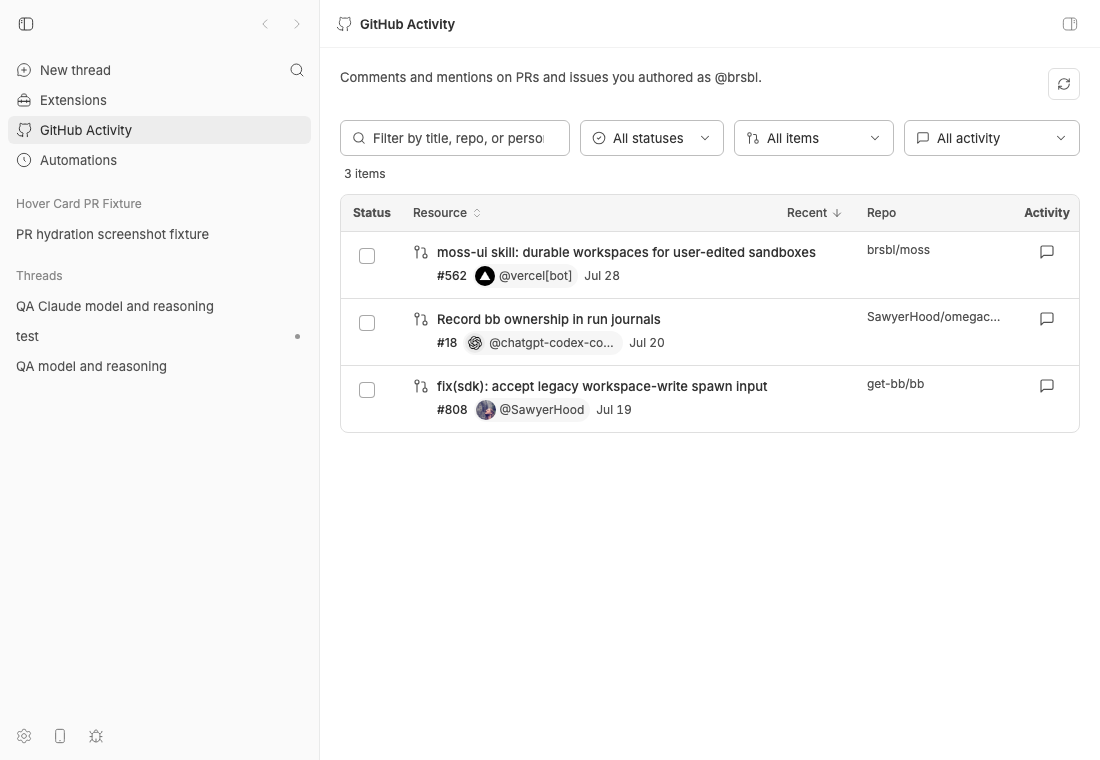Open Extensions in the sidebar

point(159,100)
